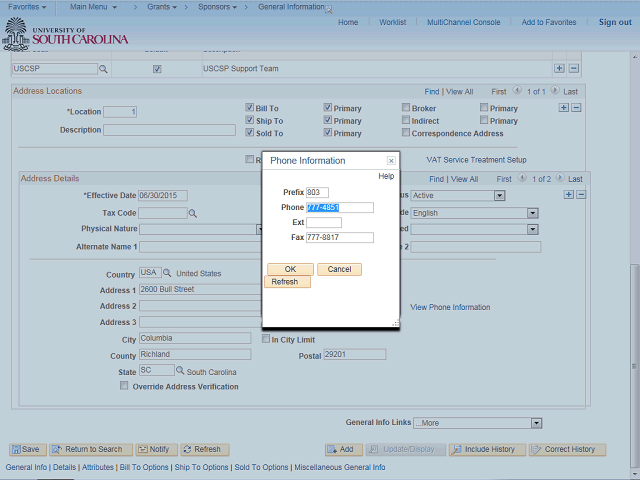Open the Main Menu dropdown
The image size is (640, 480).
point(93,7)
